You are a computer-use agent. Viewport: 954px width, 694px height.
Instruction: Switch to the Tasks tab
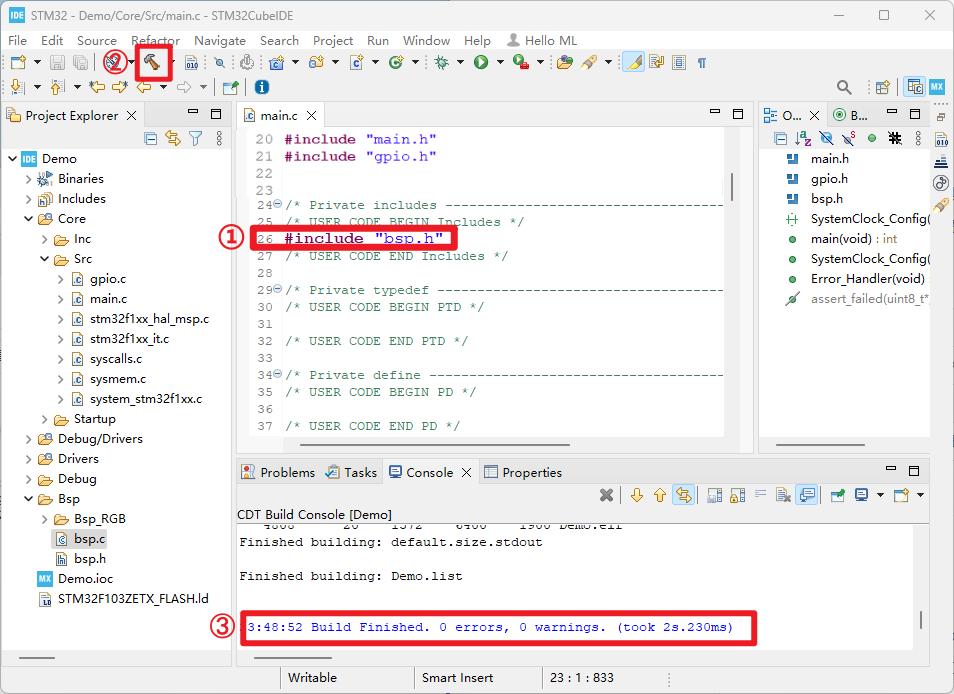point(351,473)
